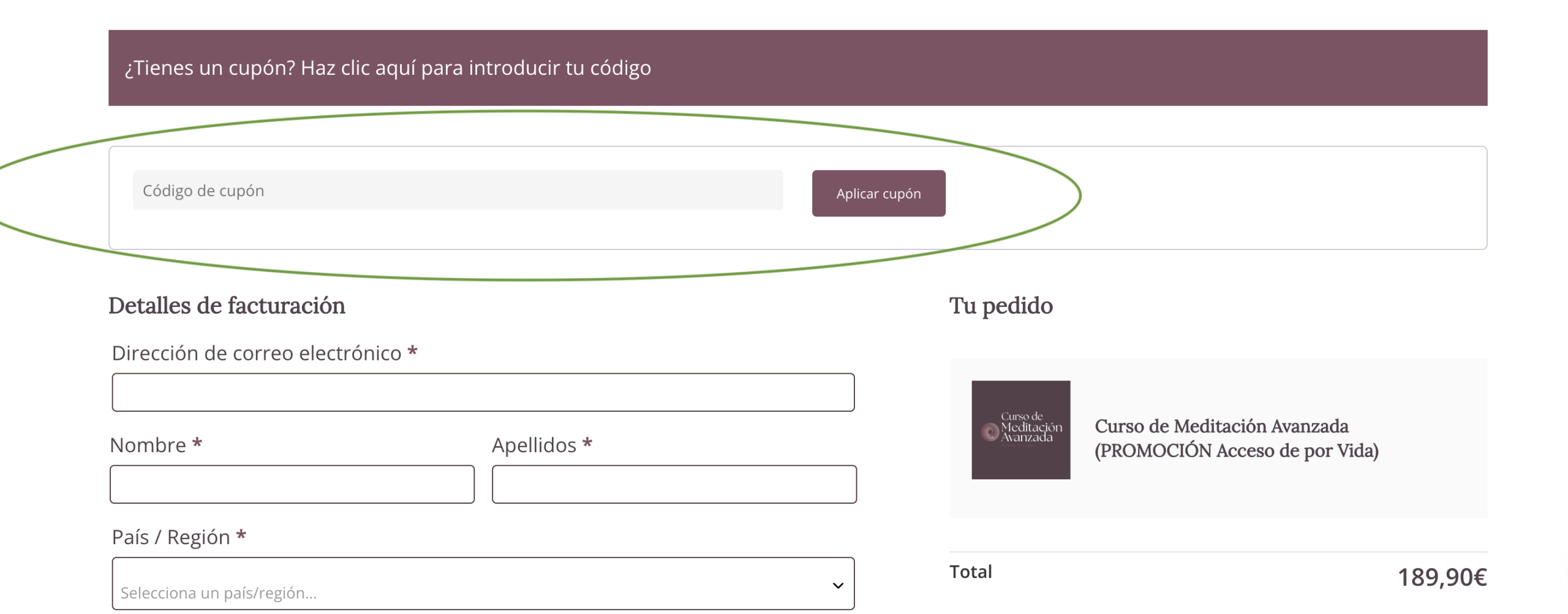Click the Nombre field label

pos(148,445)
